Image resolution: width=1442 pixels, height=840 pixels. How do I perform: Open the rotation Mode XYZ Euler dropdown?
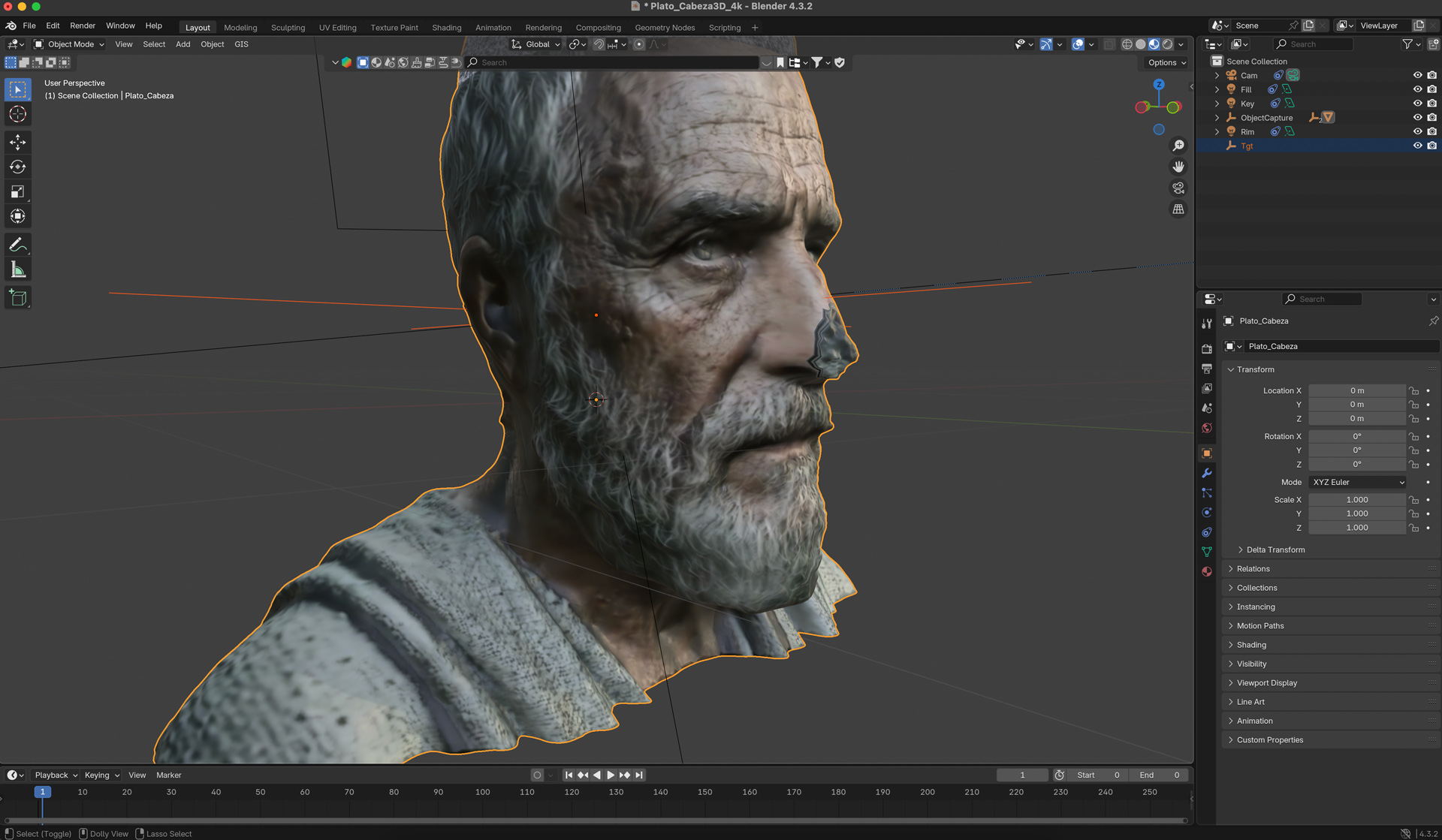[x=1358, y=483]
